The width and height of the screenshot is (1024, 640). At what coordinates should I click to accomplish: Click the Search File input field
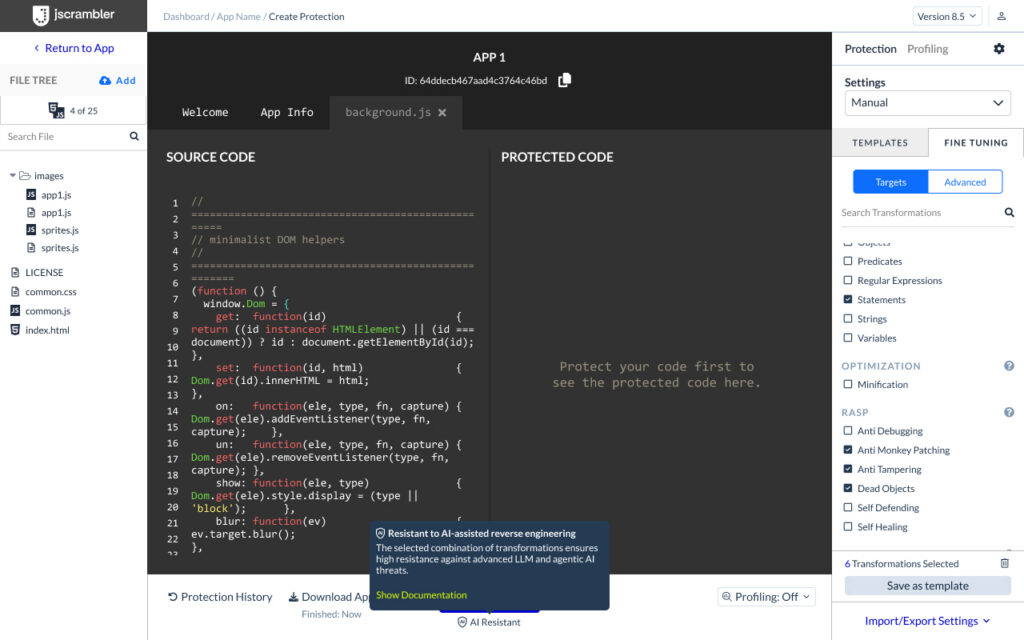(65, 136)
